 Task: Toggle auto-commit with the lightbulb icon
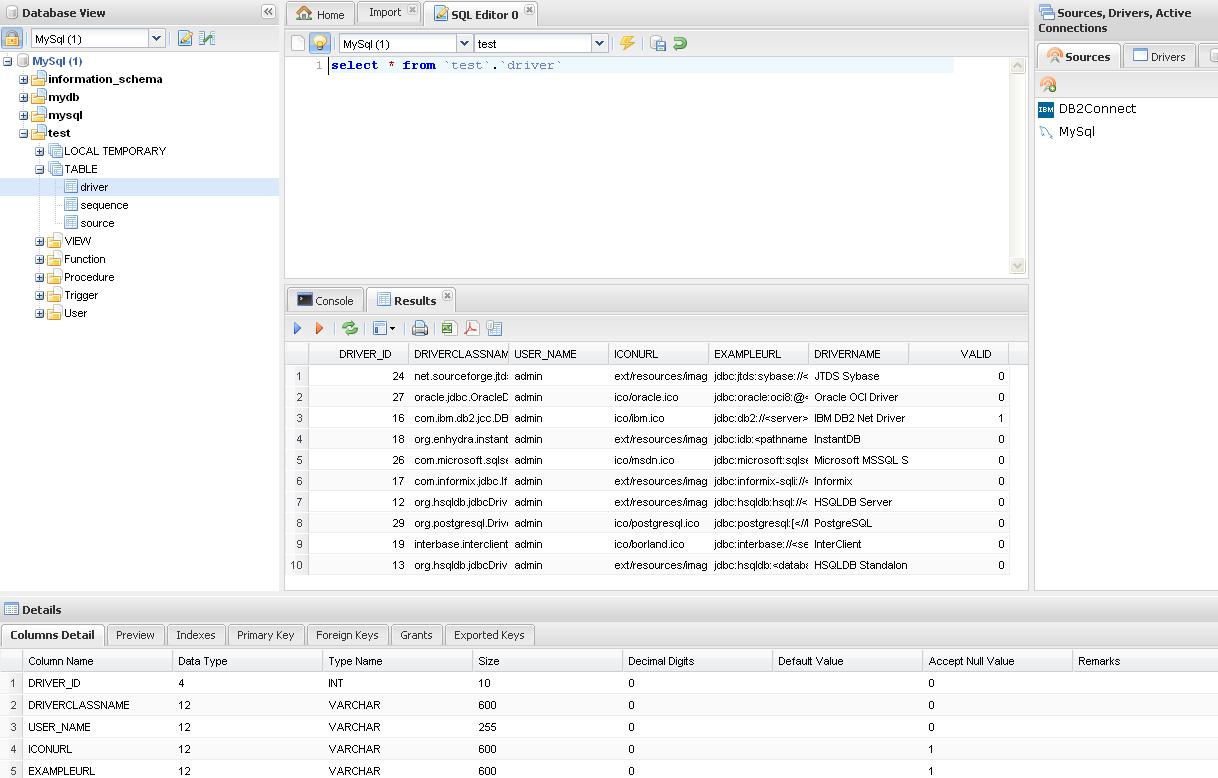tap(319, 43)
